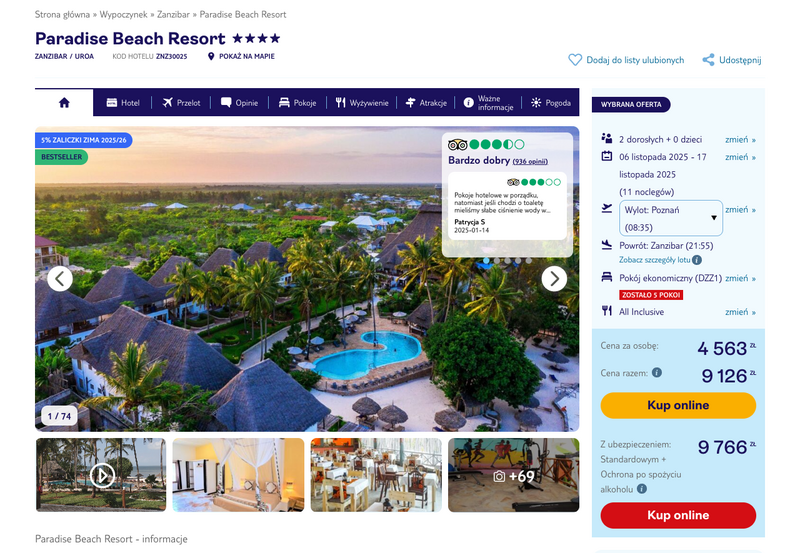Click info icon next to Cena razem
This screenshot has height=553, width=800.
657,372
